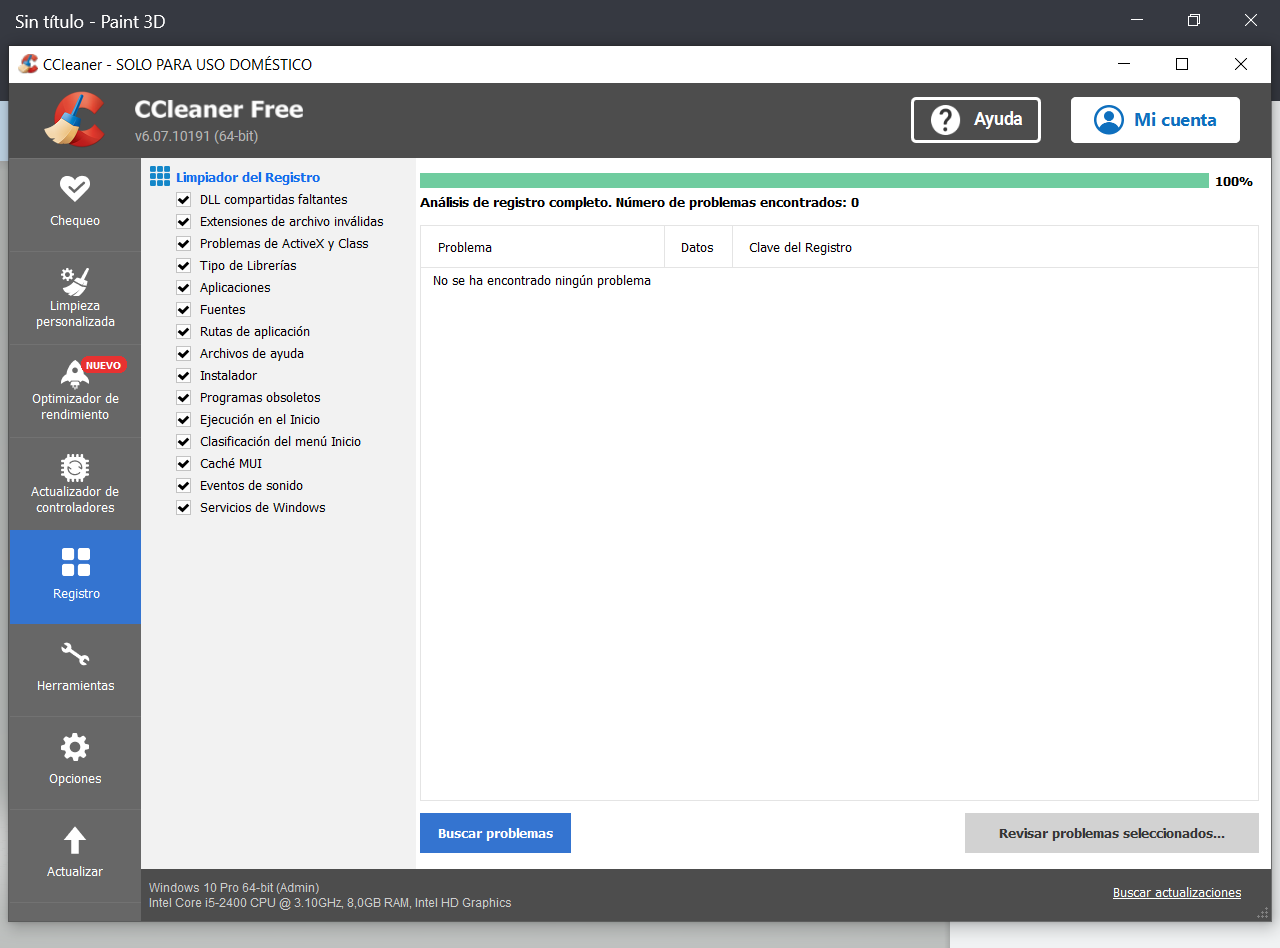Uncheck Programas obsoletos
1280x948 pixels.
point(183,398)
